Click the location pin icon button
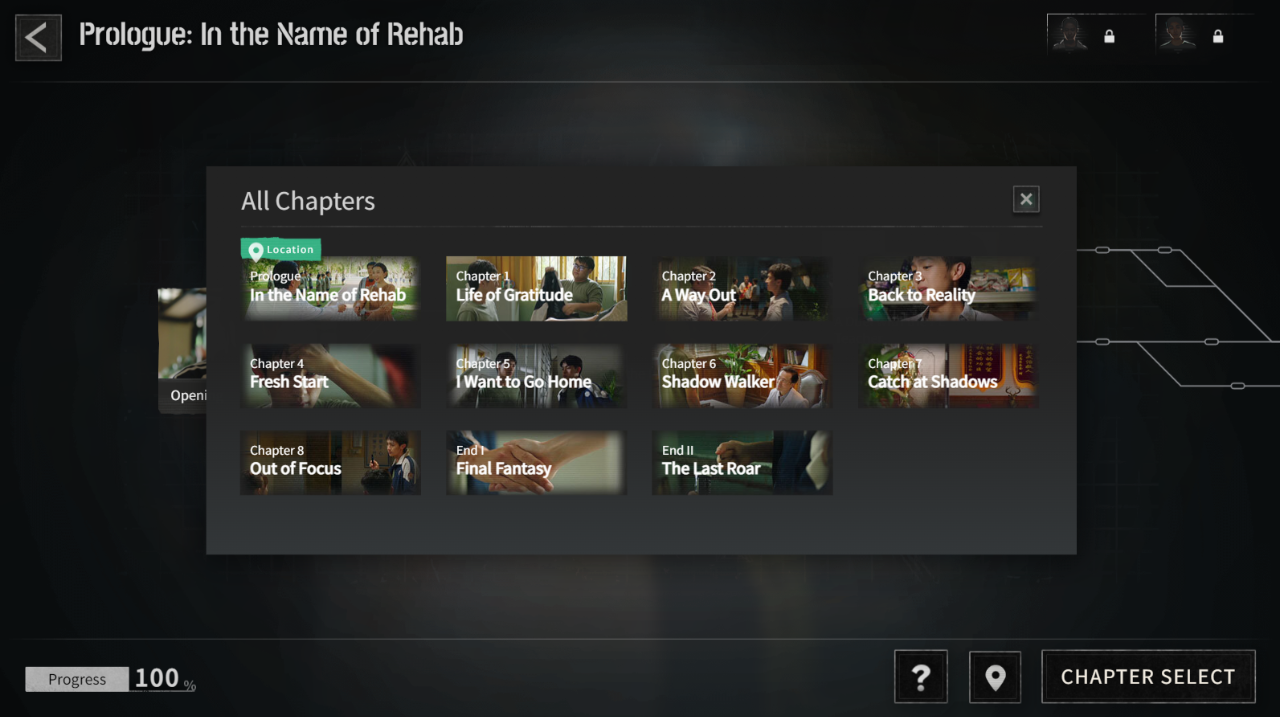The image size is (1280, 717). coord(995,677)
